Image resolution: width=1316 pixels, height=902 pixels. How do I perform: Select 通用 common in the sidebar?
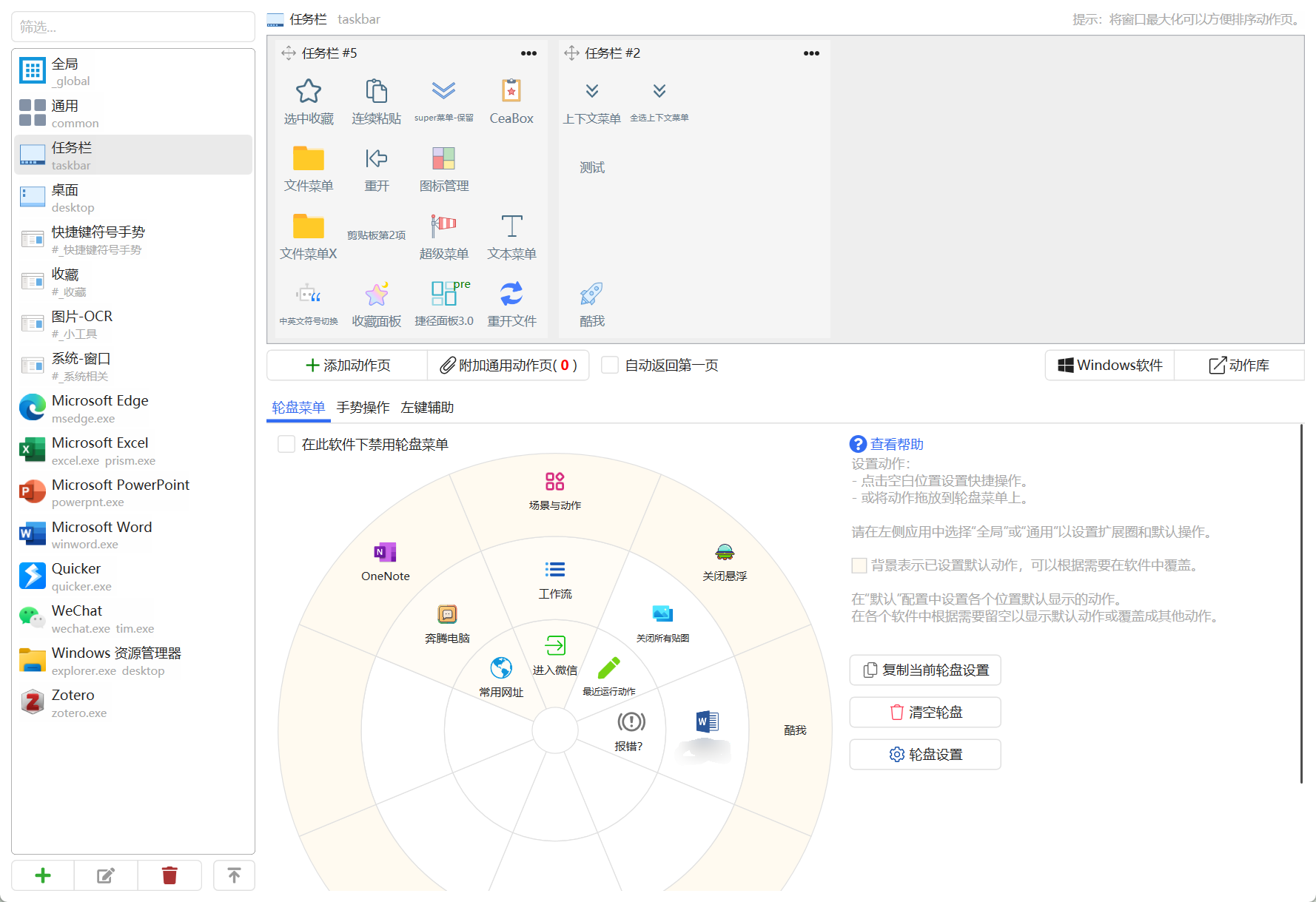click(x=133, y=113)
